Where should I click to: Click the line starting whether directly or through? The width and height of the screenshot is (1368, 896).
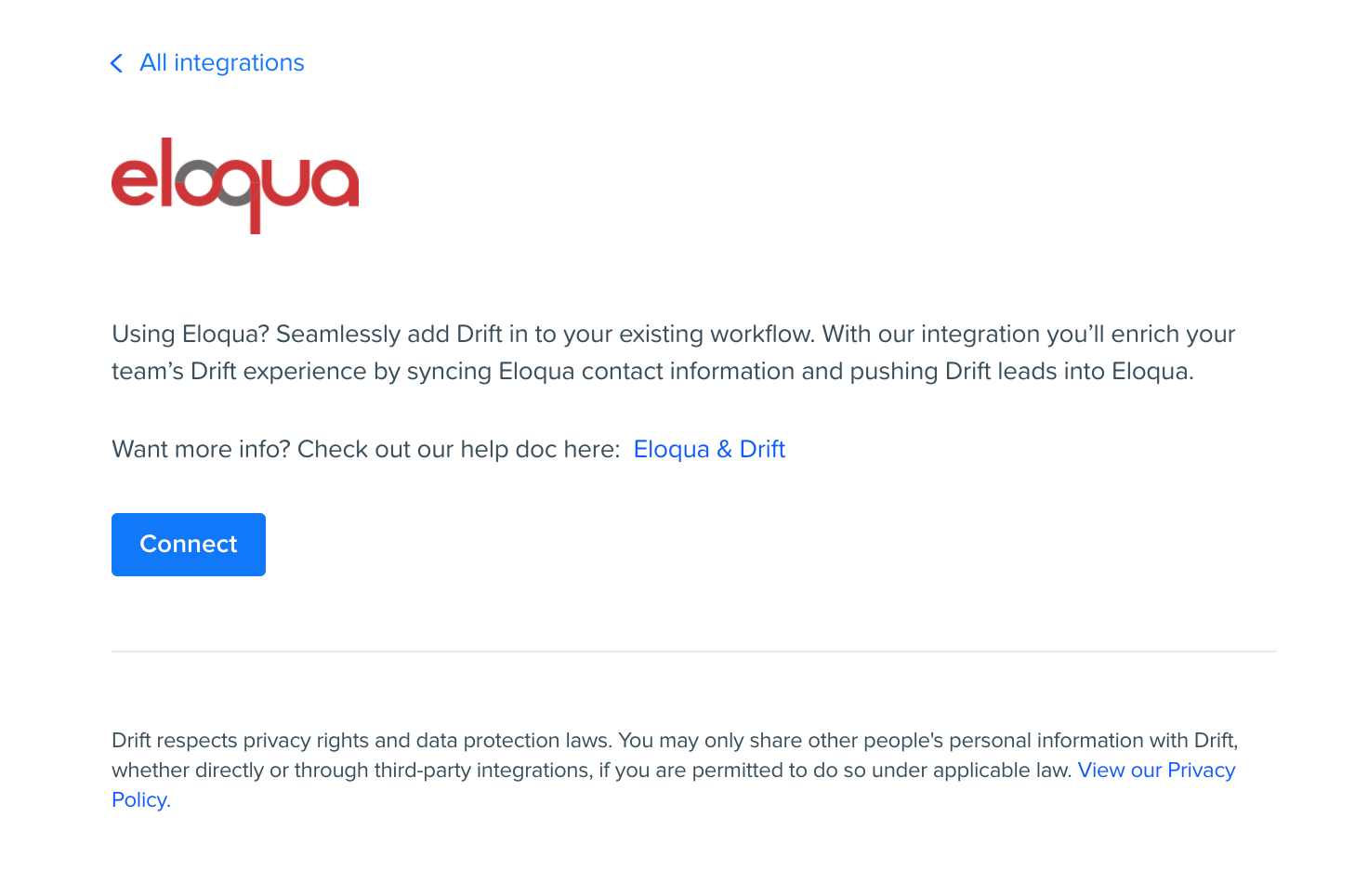tap(592, 771)
